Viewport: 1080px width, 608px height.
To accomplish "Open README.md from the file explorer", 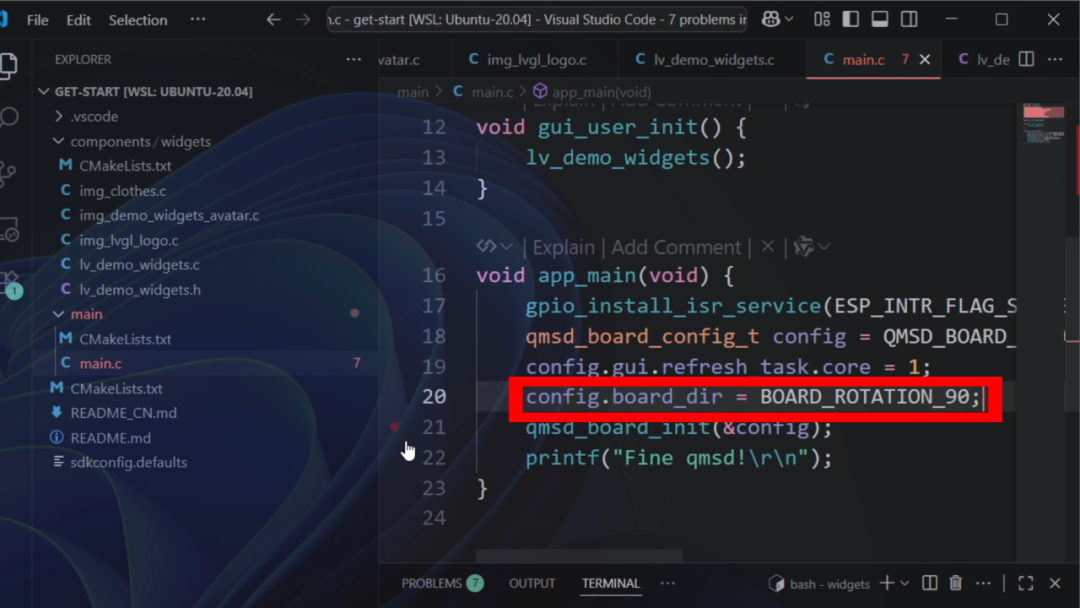I will click(110, 438).
